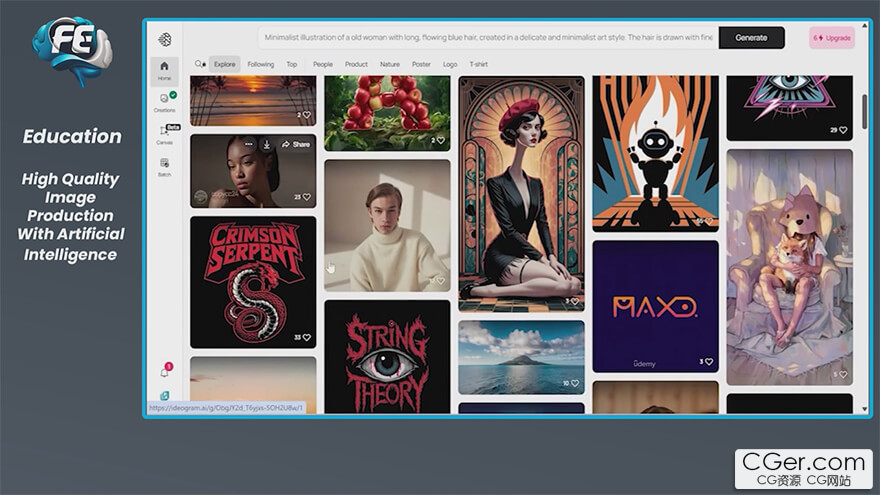Open more options on the woman portrait
The width and height of the screenshot is (880, 495).
249,144
